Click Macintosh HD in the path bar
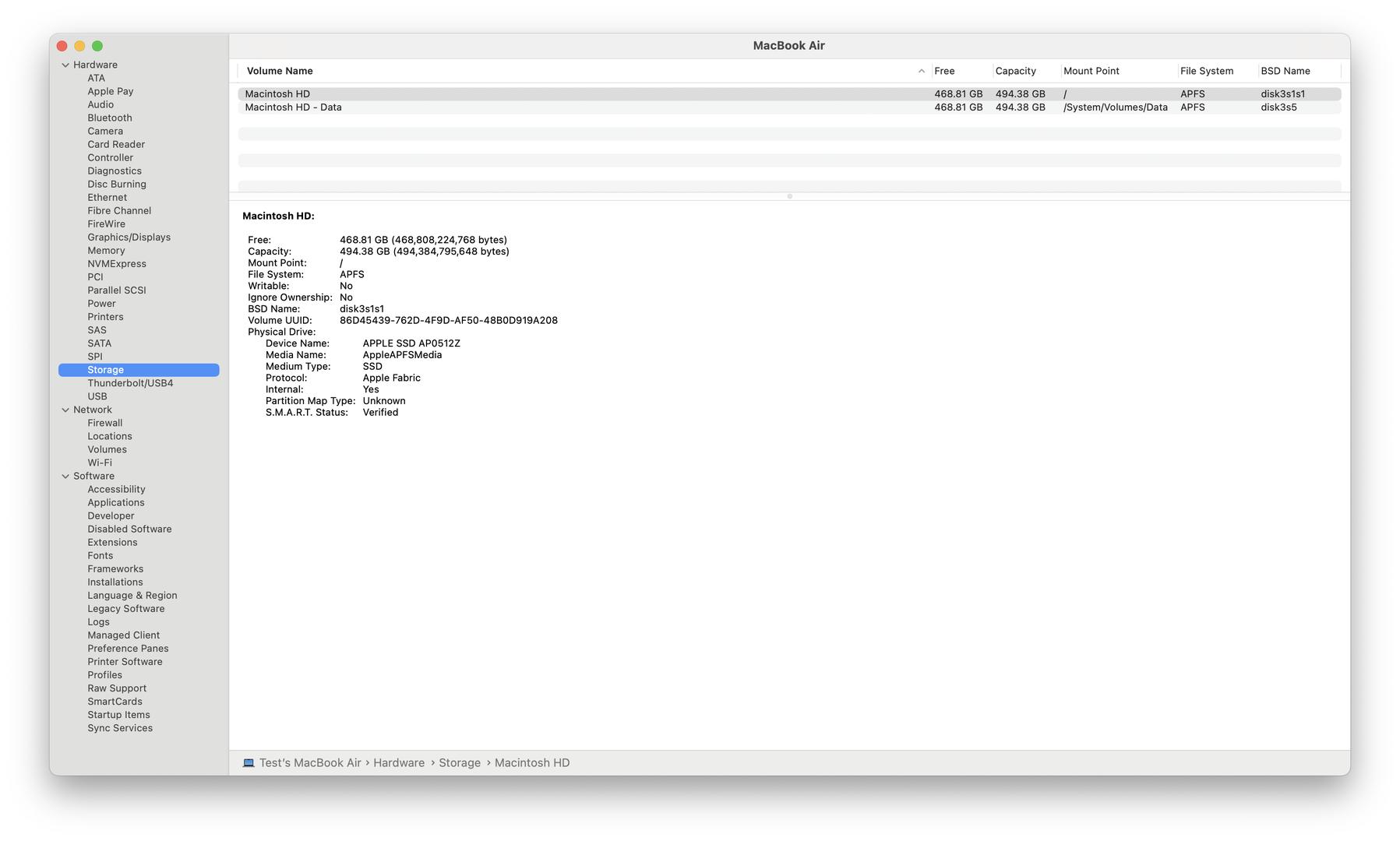Screen dimensions: 1400x841 coord(532,763)
